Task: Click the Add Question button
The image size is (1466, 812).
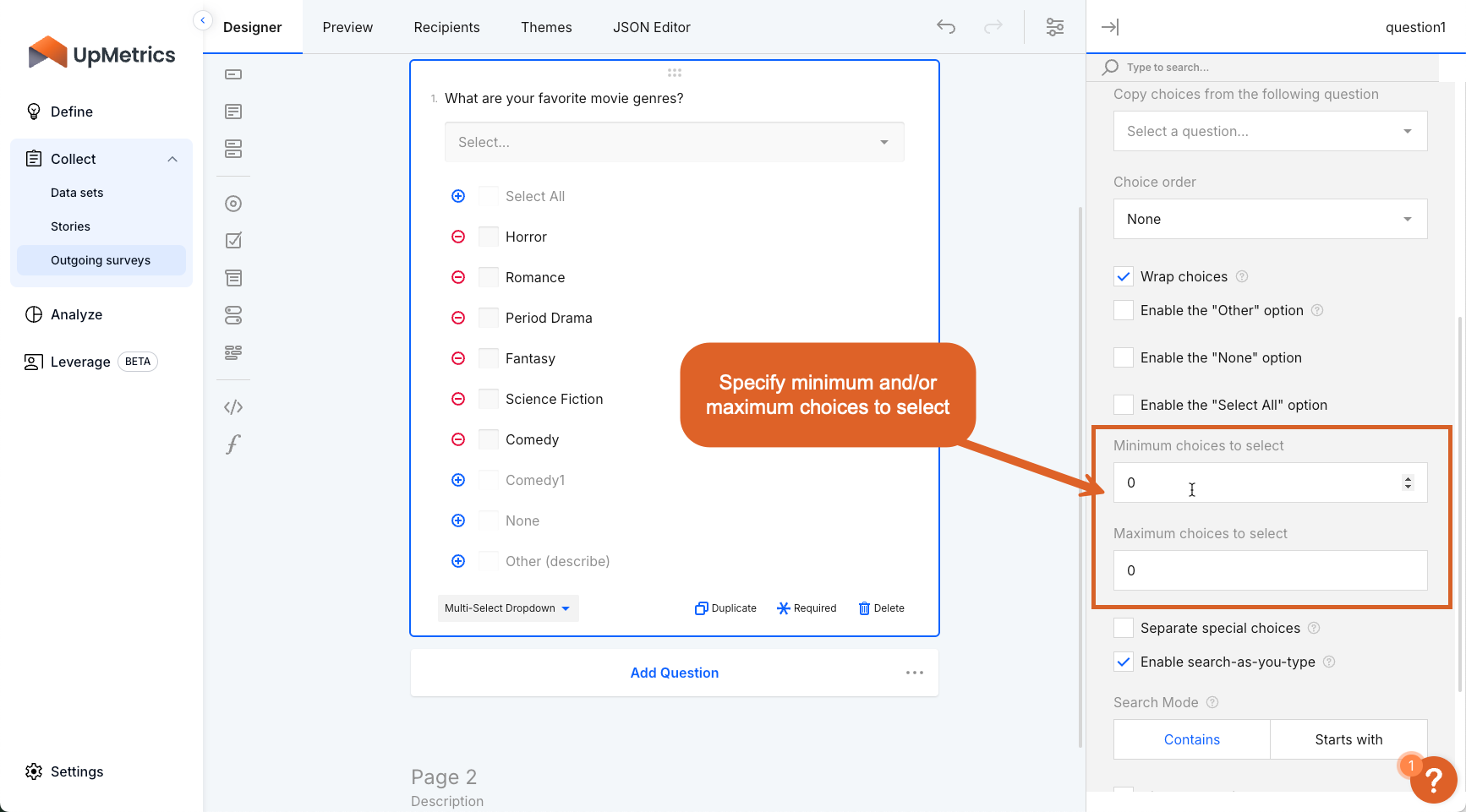Action: tap(674, 673)
